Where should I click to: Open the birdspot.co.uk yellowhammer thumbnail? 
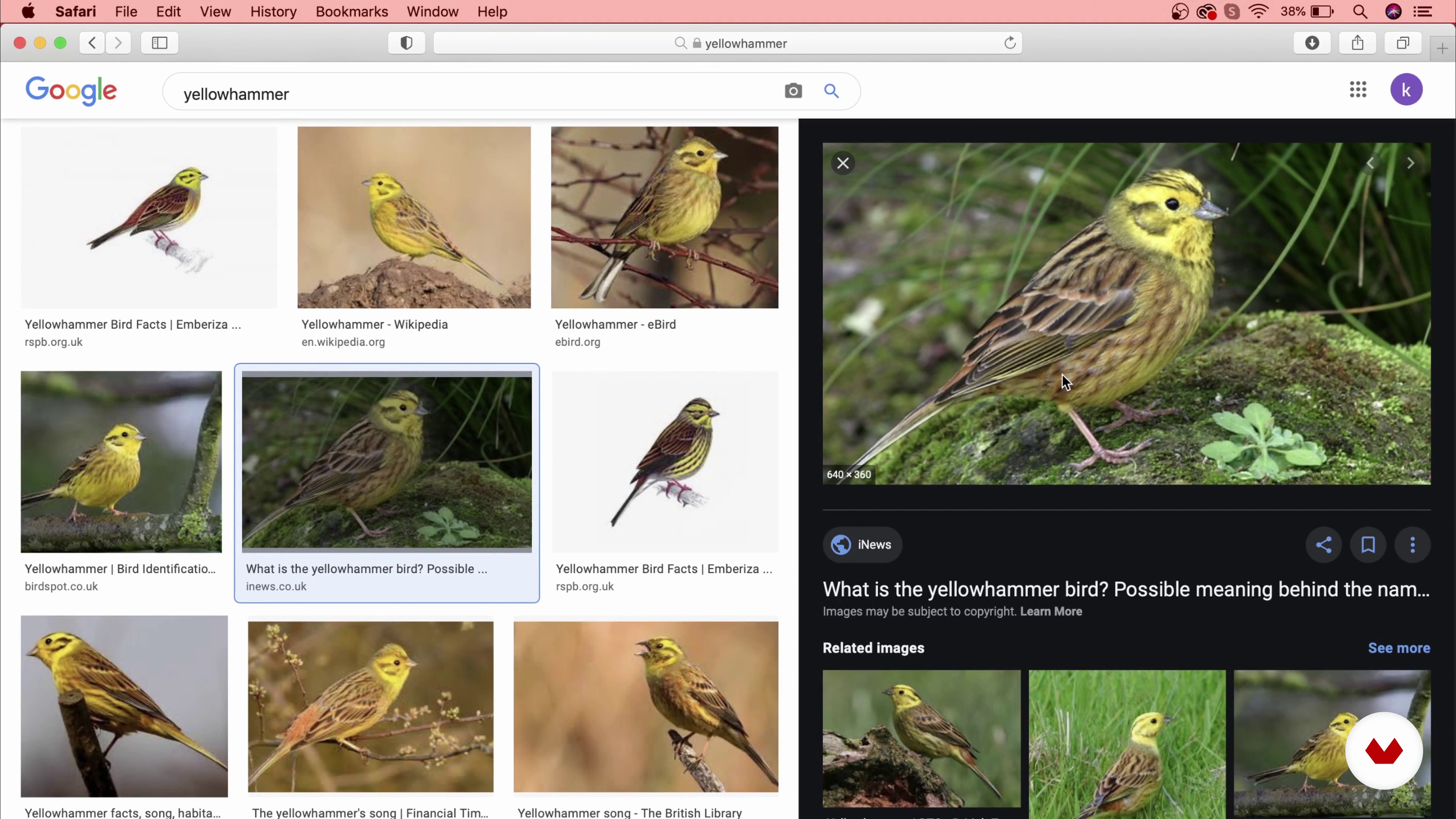coord(121,462)
